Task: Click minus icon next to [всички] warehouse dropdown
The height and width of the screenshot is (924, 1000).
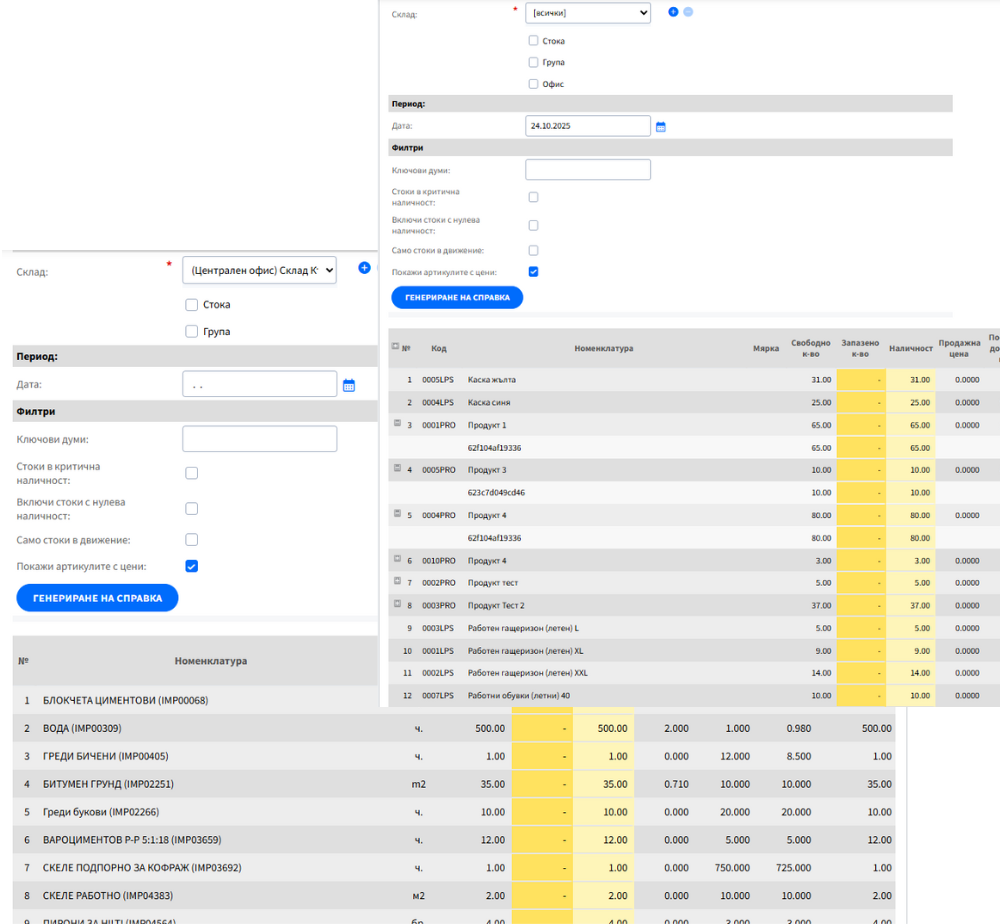Action: point(688,12)
